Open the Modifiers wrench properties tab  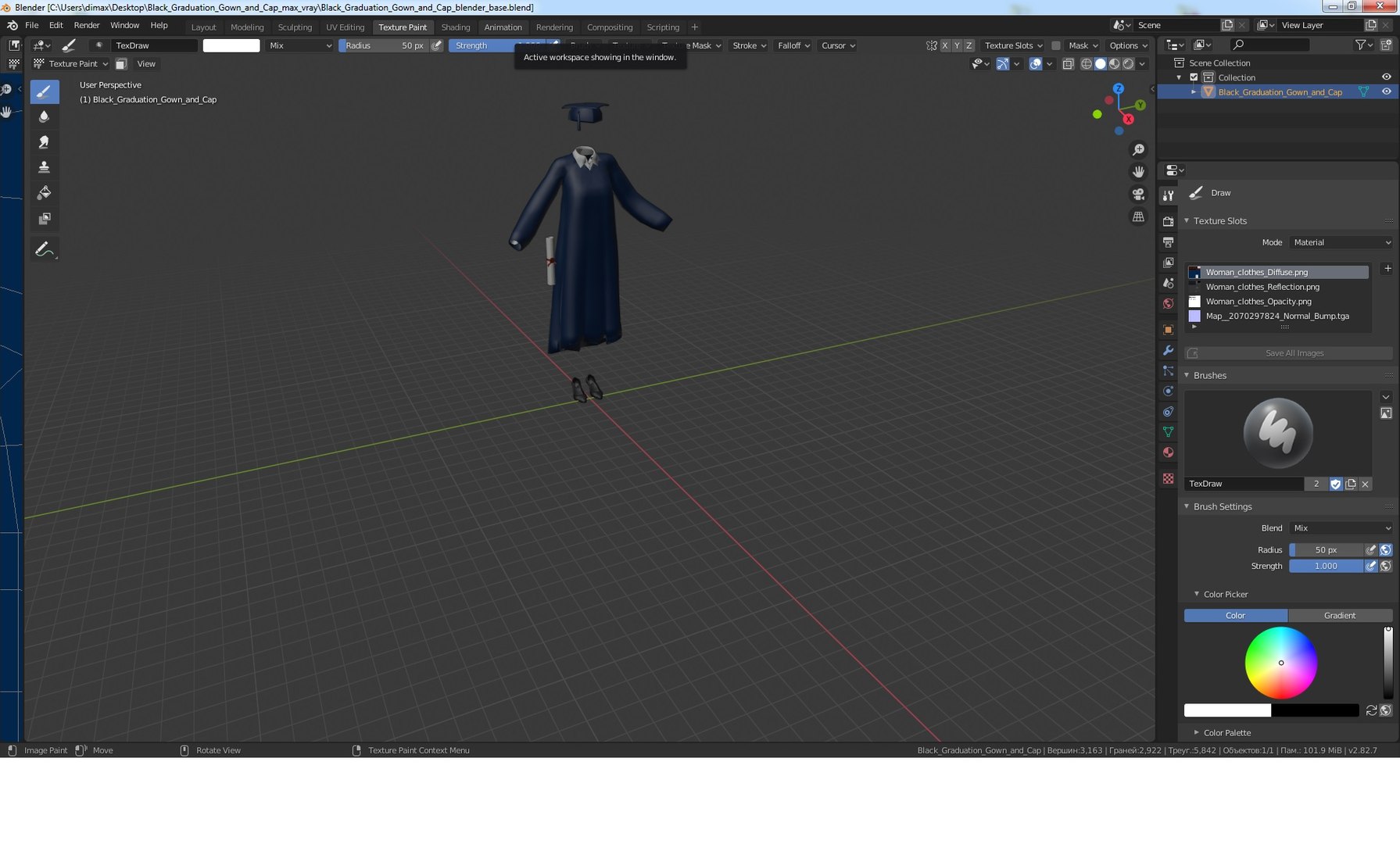tap(1168, 351)
